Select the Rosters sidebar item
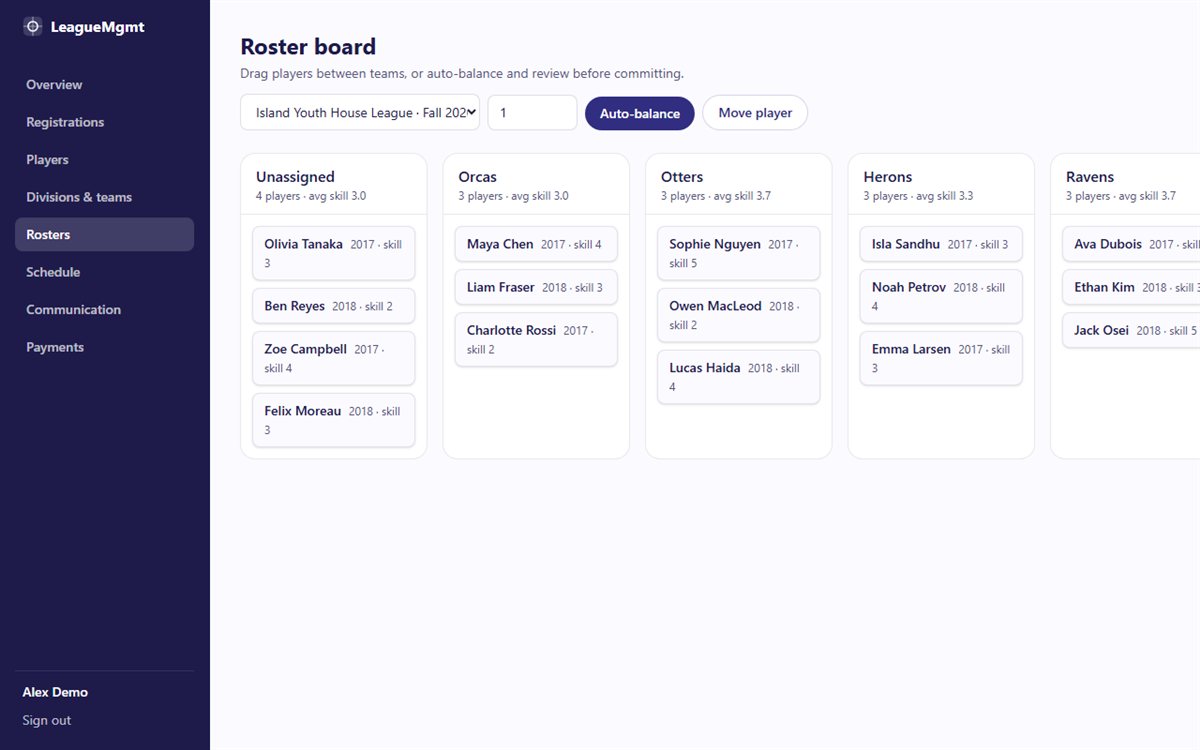The image size is (1200, 750). point(104,235)
